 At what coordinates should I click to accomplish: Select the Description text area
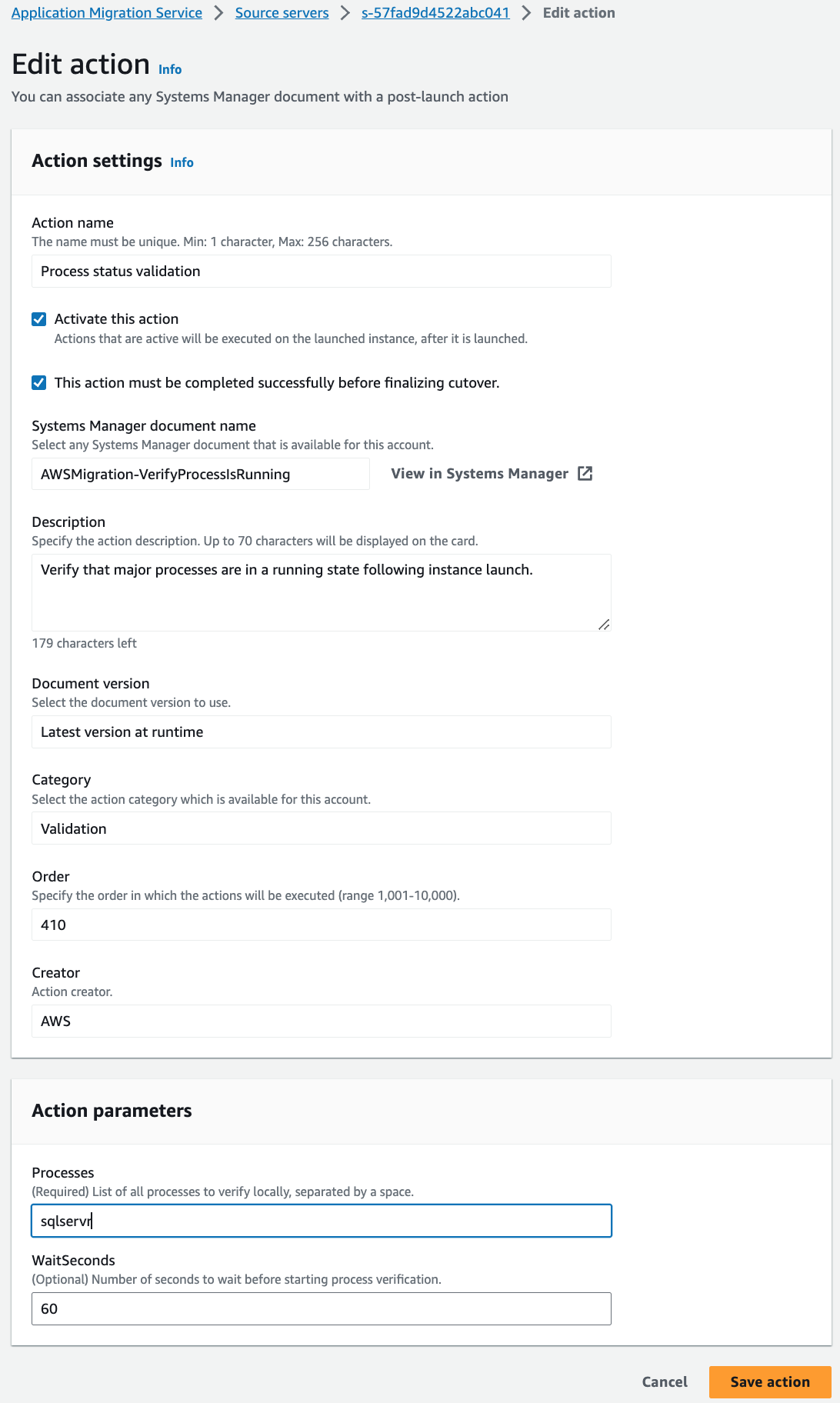pos(321,592)
